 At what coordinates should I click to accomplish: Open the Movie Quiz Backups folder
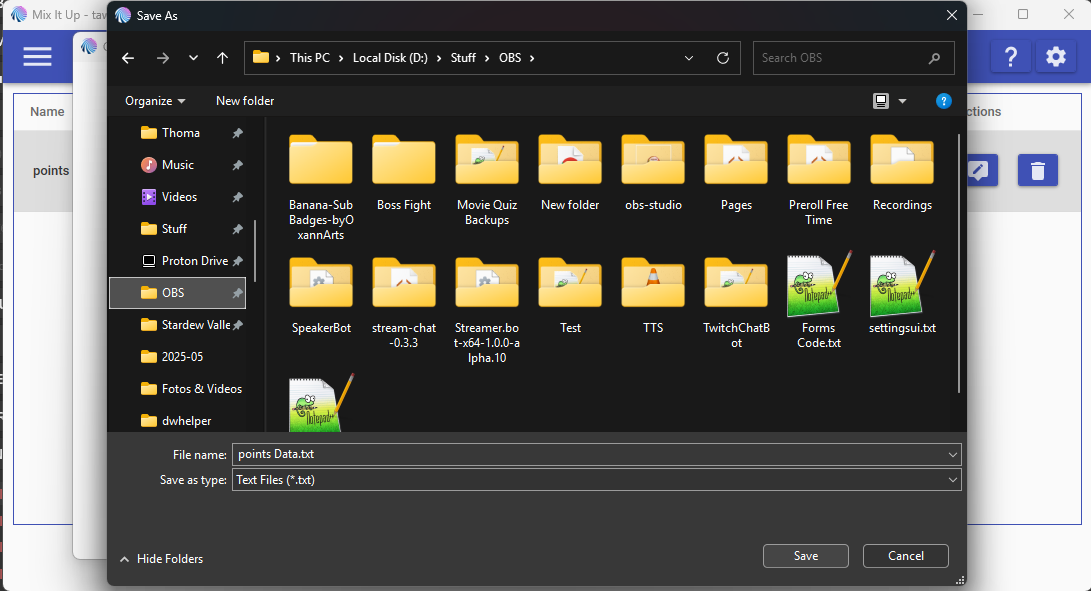tap(487, 181)
